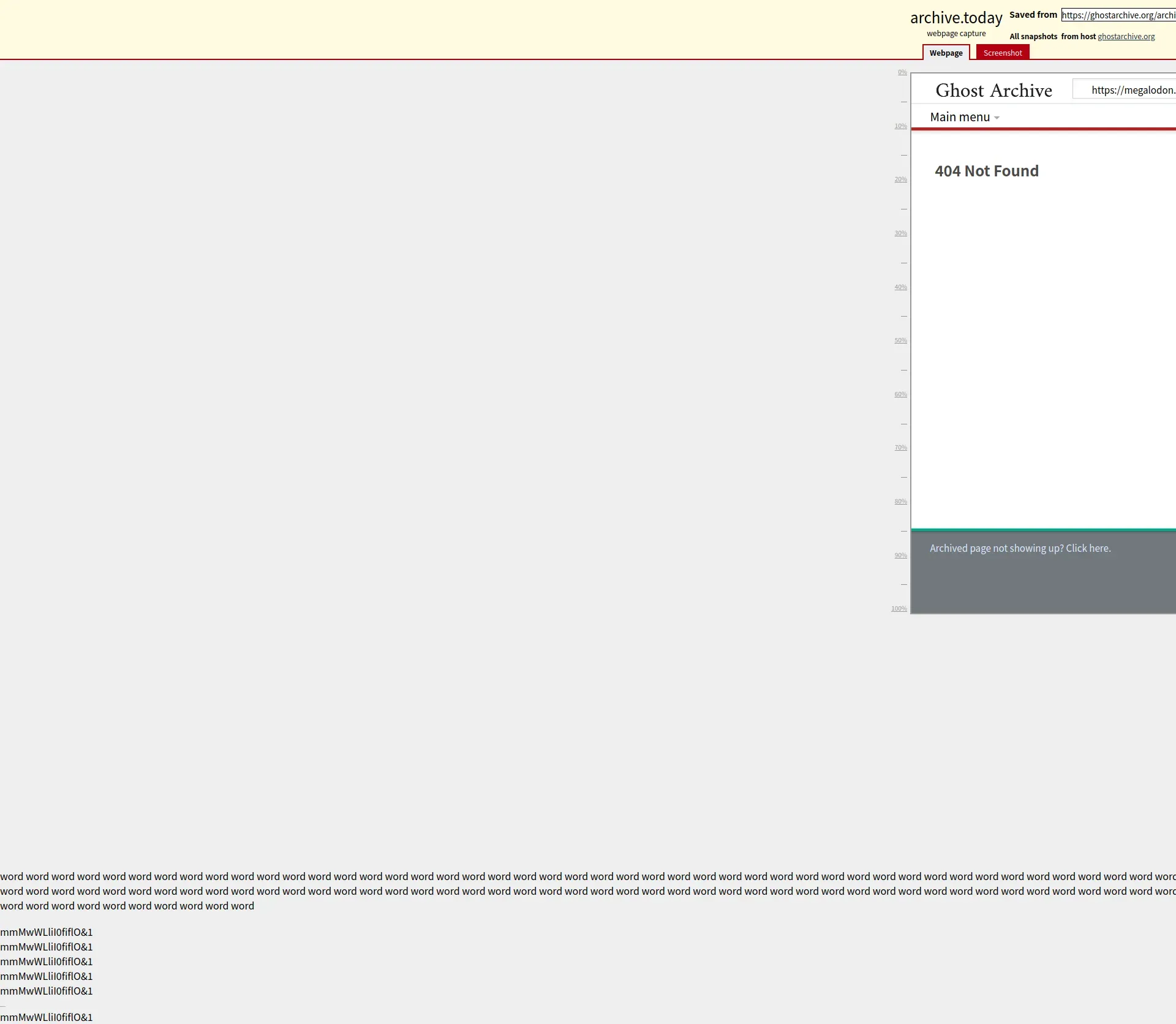Click the 'All snapshots' label
The width and height of the screenshot is (1176, 1024).
tap(1033, 37)
